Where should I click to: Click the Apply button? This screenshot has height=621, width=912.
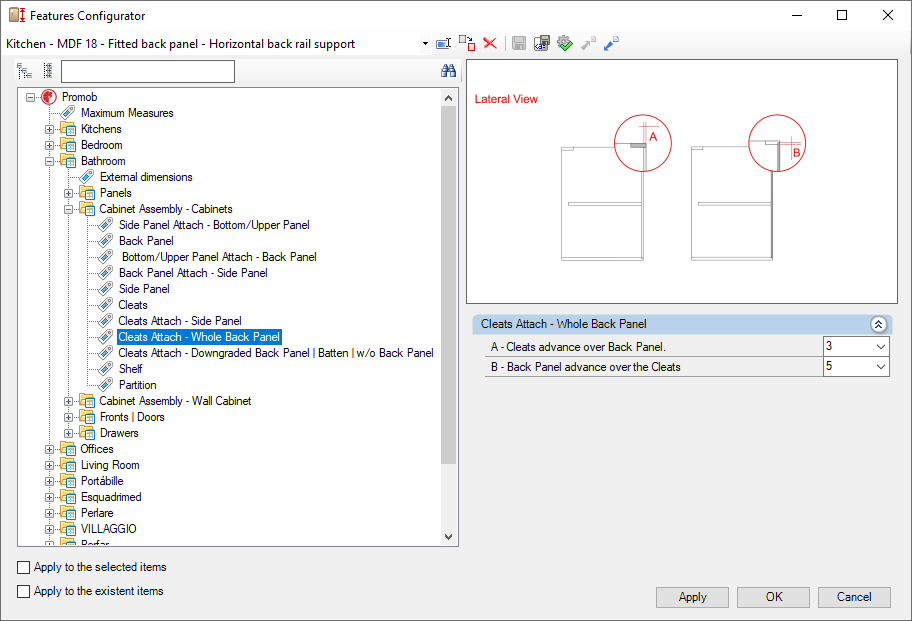[692, 597]
